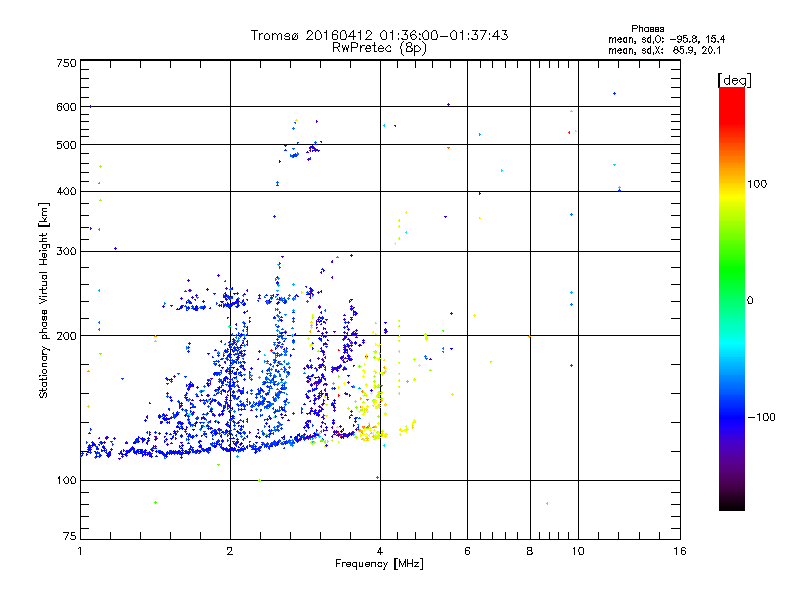
Task: Click the '6' x-axis tick label
Action: [x=467, y=551]
